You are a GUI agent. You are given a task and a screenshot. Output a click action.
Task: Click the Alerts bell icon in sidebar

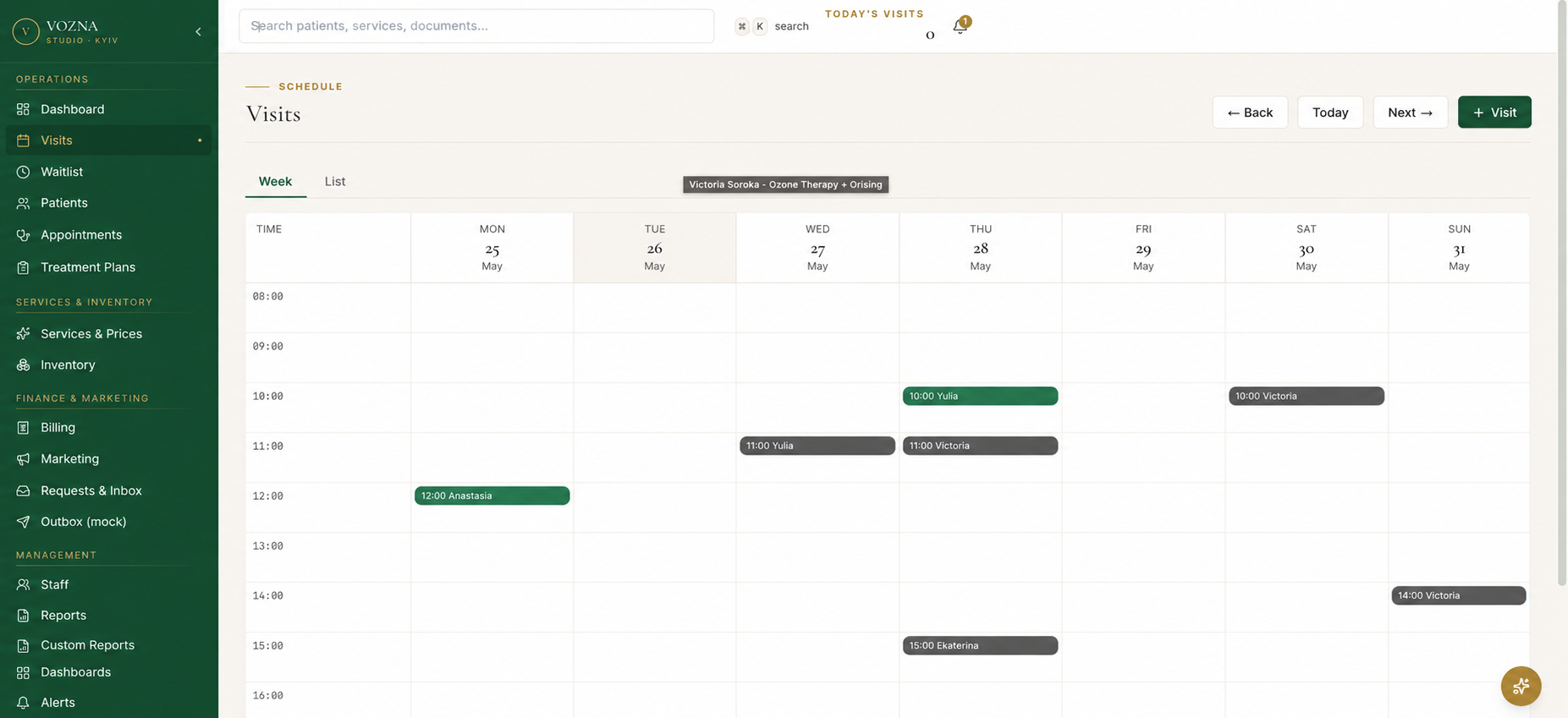point(23,703)
